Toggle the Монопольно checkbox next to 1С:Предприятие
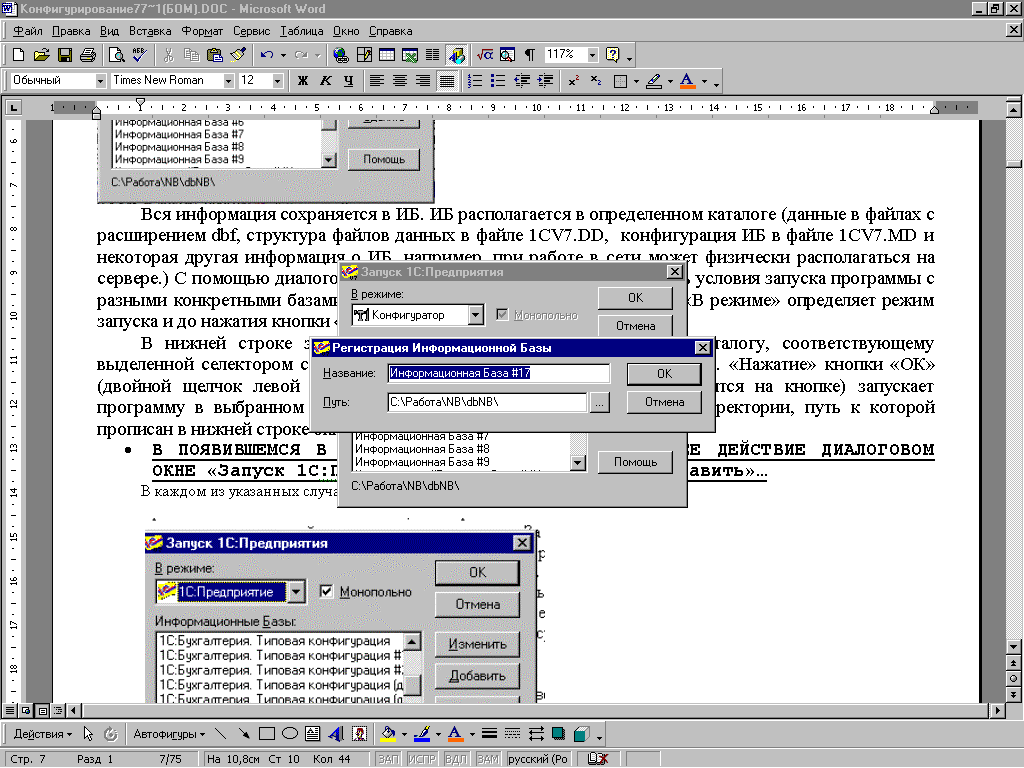This screenshot has width=1024, height=768. coord(327,592)
